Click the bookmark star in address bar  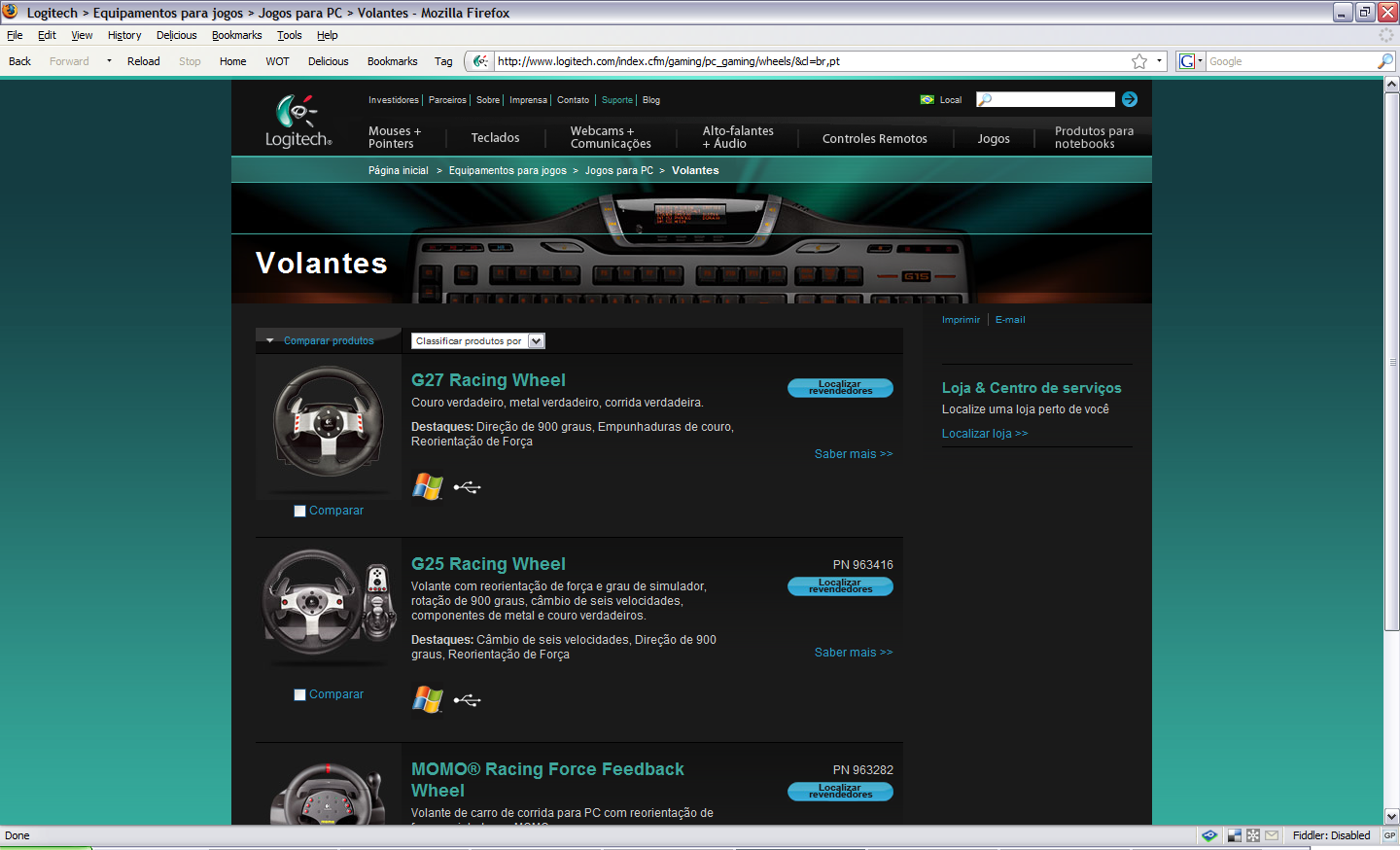click(1139, 61)
